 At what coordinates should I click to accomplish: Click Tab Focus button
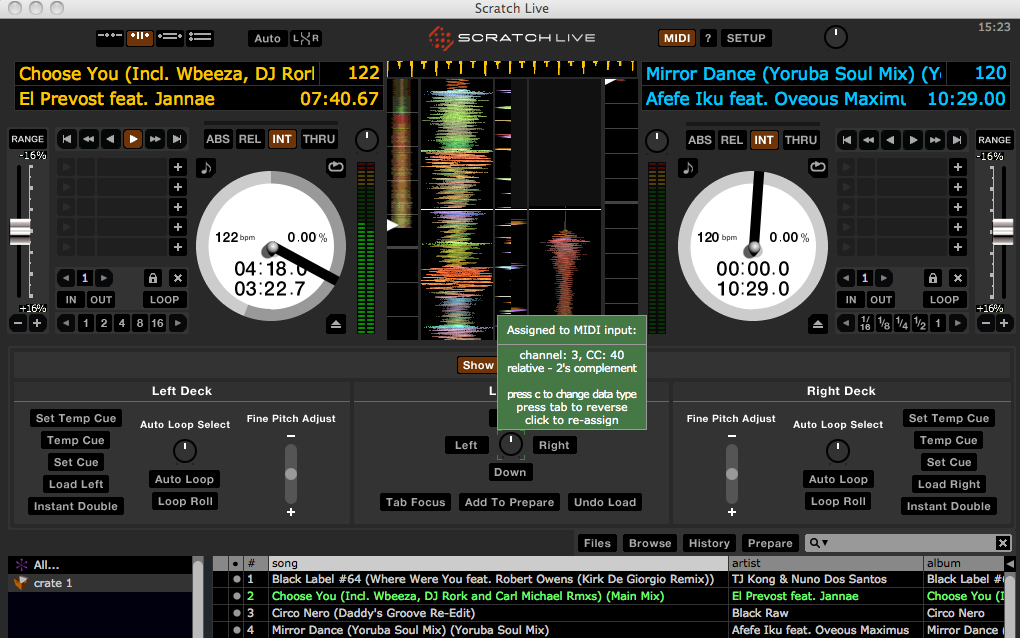pyautogui.click(x=415, y=502)
